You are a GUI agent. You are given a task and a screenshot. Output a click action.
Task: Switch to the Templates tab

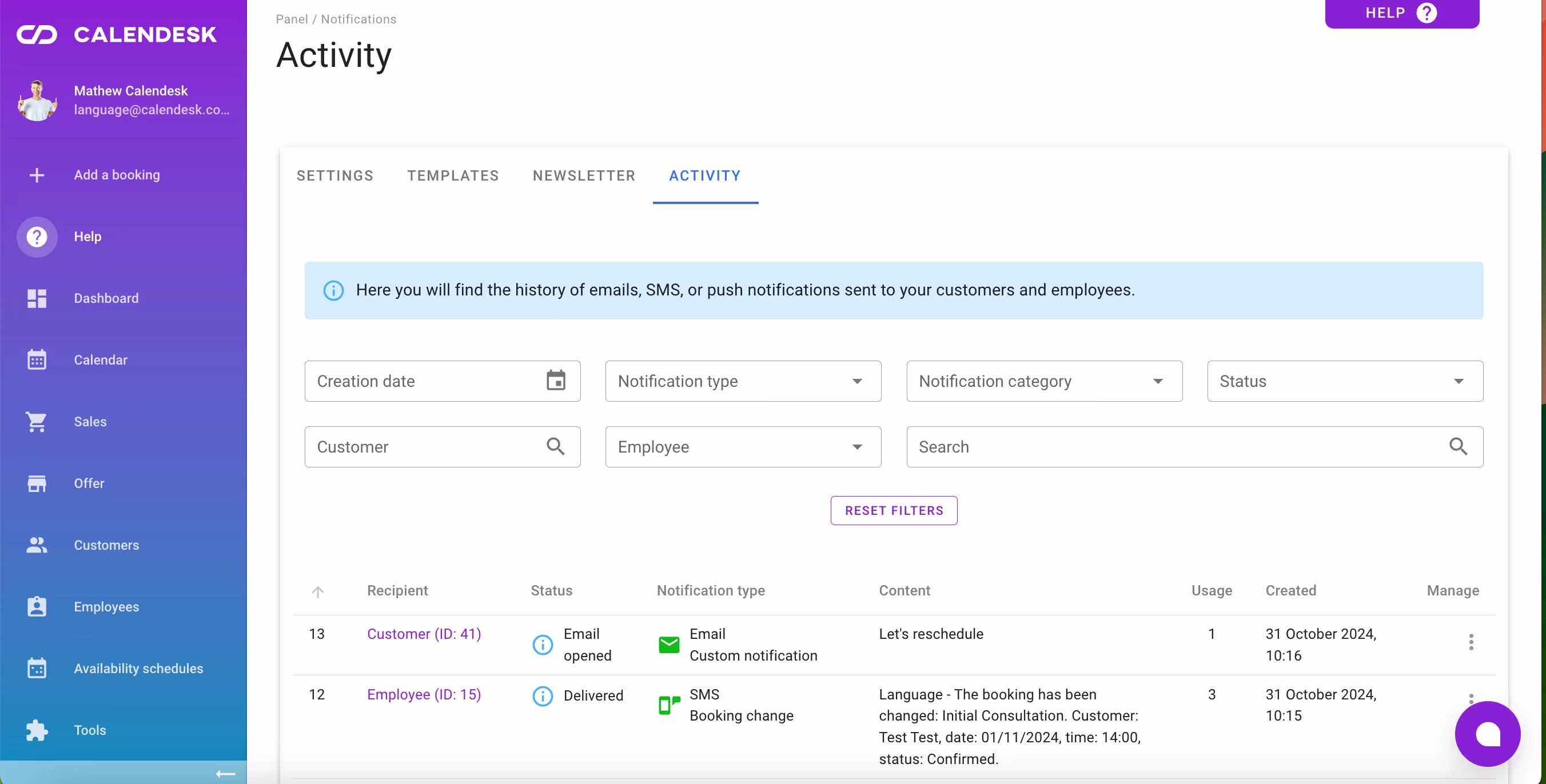click(452, 176)
